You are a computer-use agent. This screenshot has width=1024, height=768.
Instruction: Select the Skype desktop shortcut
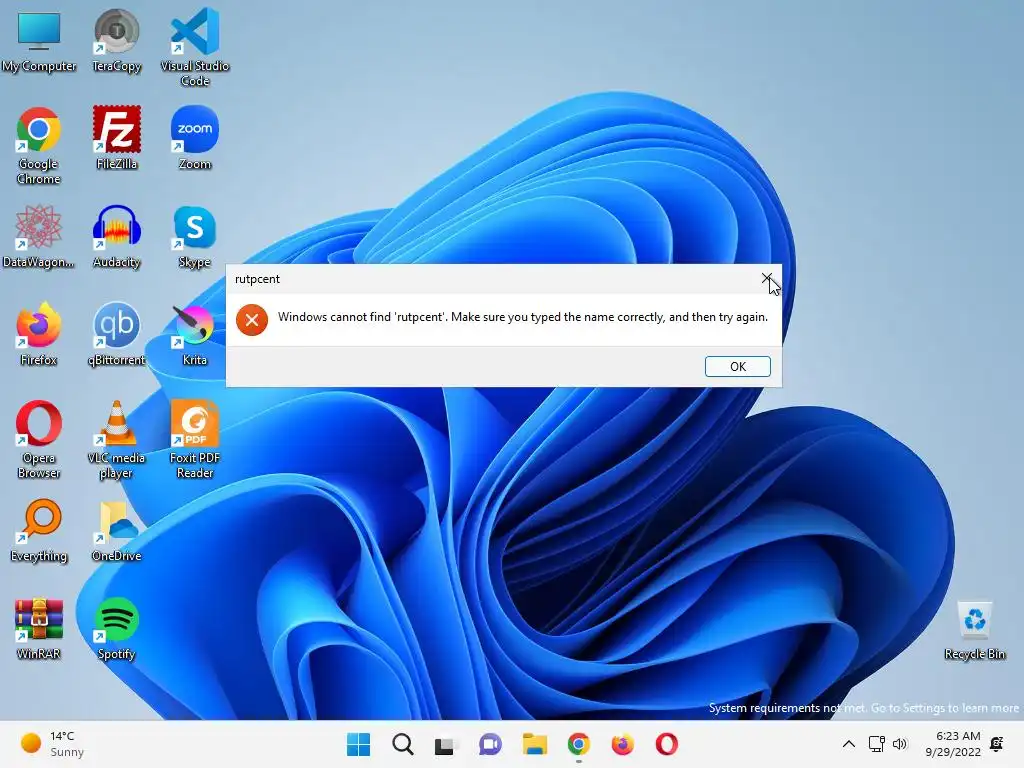click(195, 236)
